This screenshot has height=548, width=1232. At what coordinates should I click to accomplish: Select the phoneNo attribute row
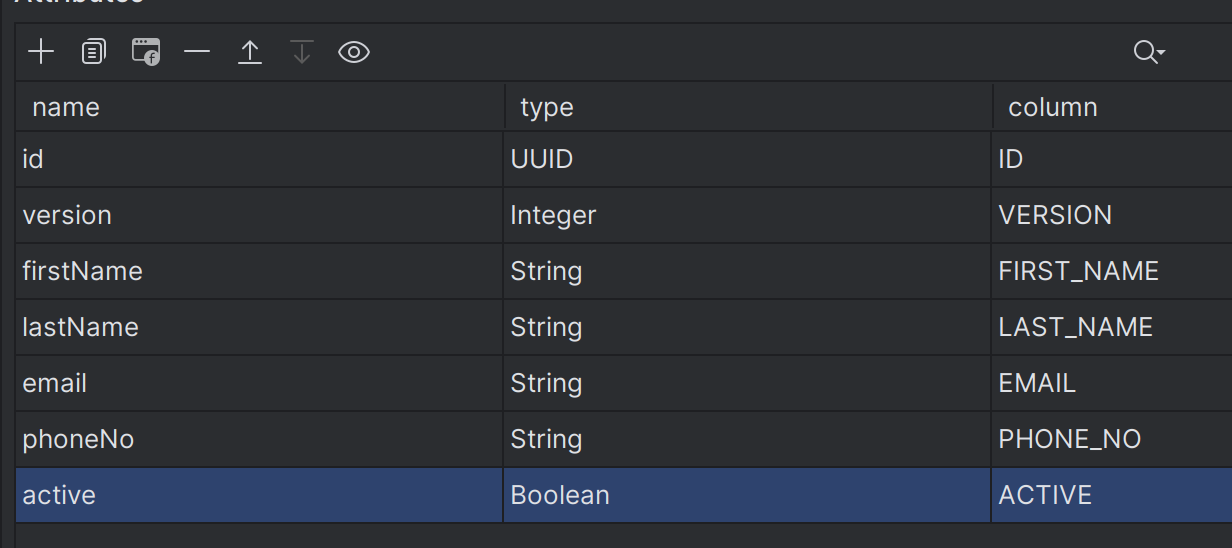(624, 439)
